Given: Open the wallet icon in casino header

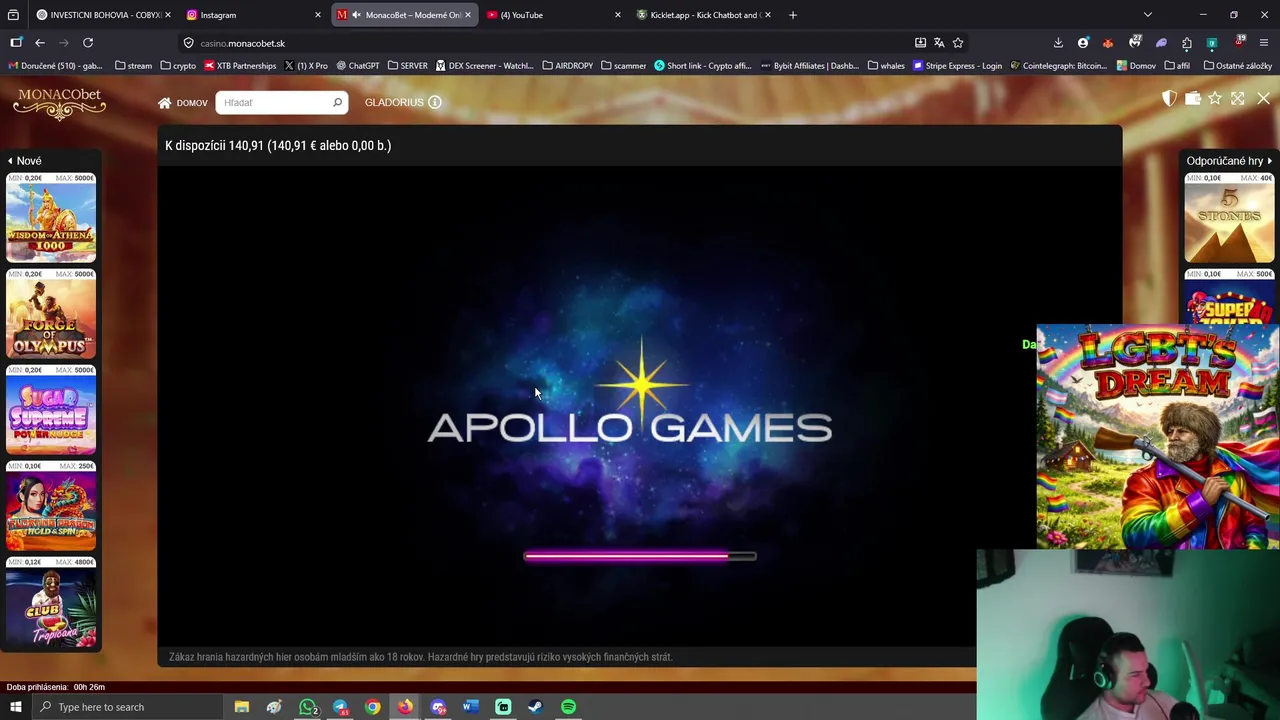Looking at the screenshot, I should (x=1192, y=98).
